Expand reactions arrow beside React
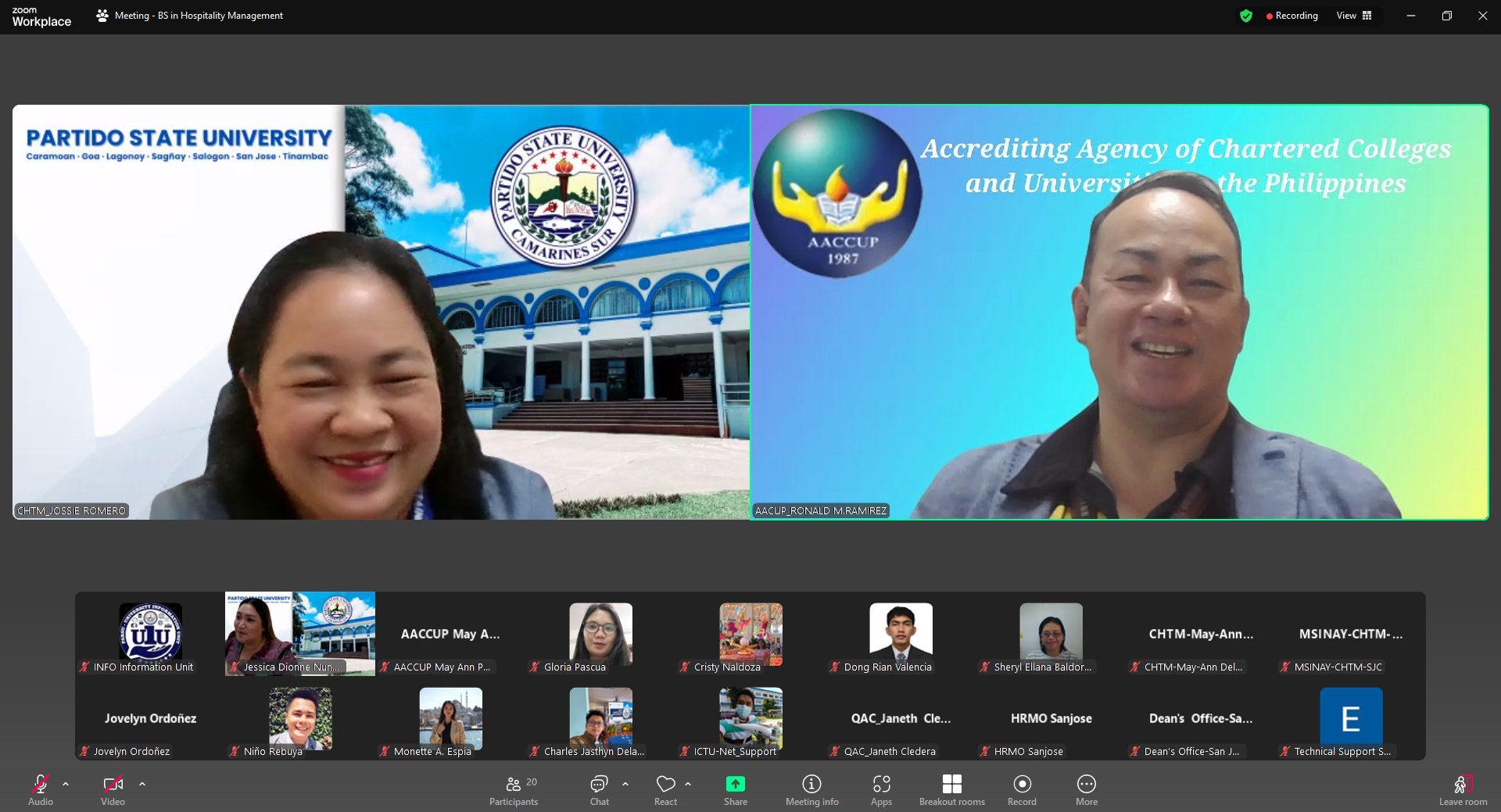The width and height of the screenshot is (1501, 812). (688, 783)
